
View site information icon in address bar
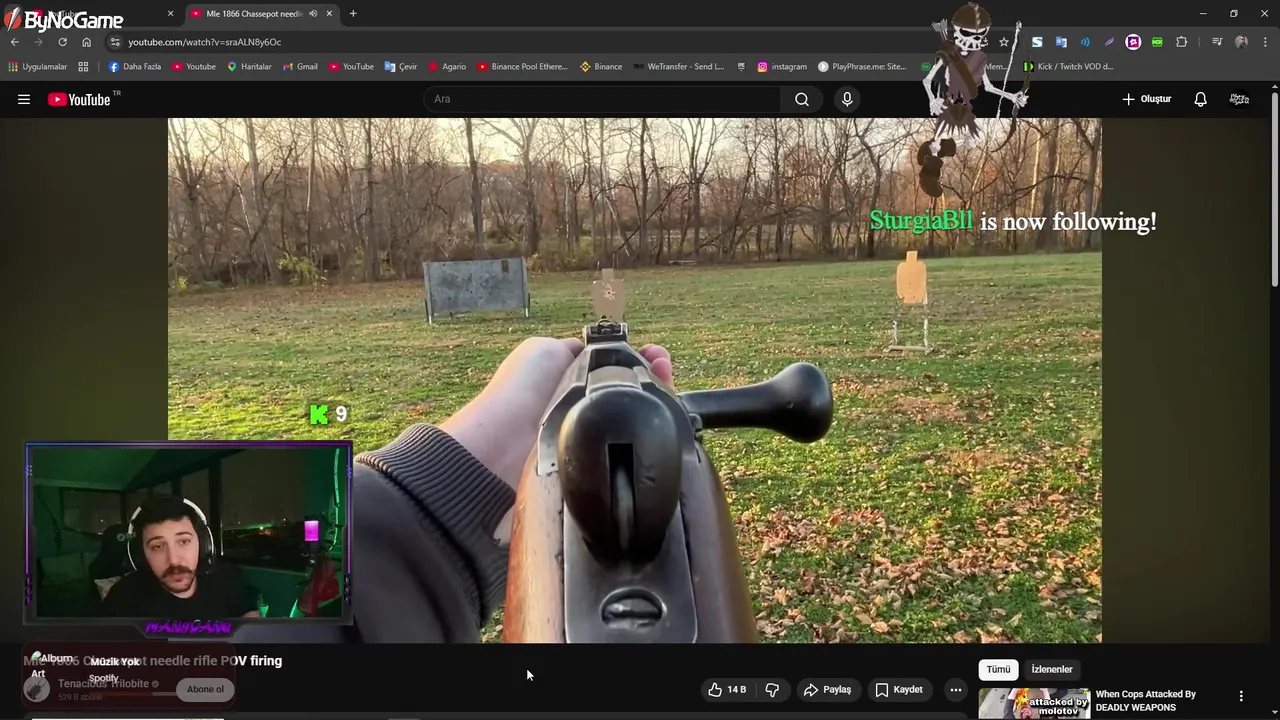[115, 42]
